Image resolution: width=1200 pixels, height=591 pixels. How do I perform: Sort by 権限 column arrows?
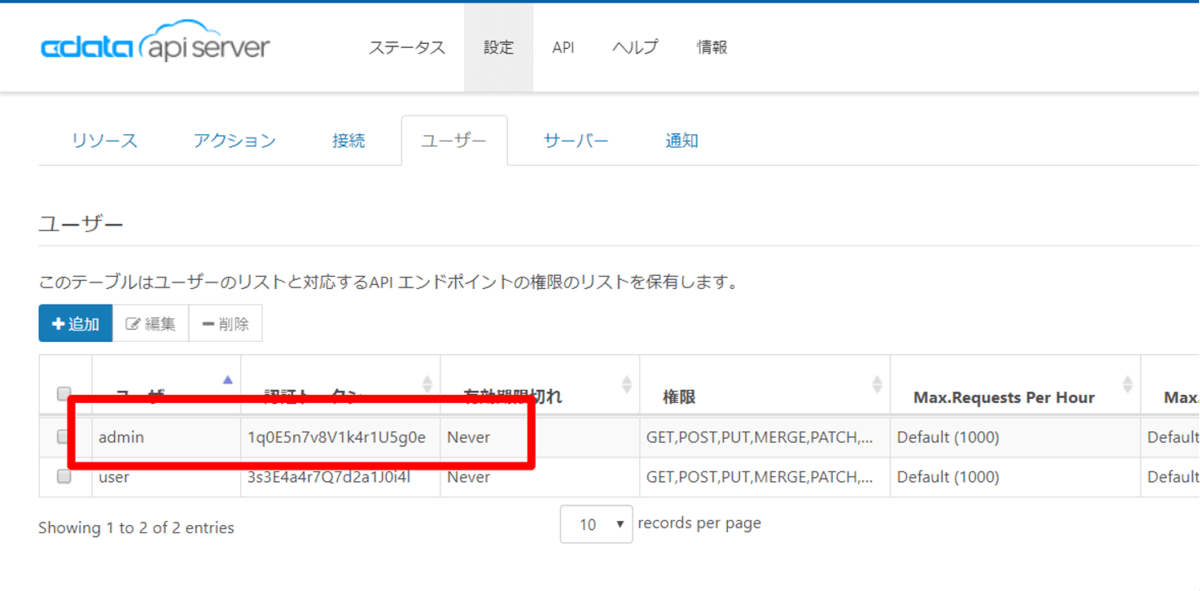877,384
